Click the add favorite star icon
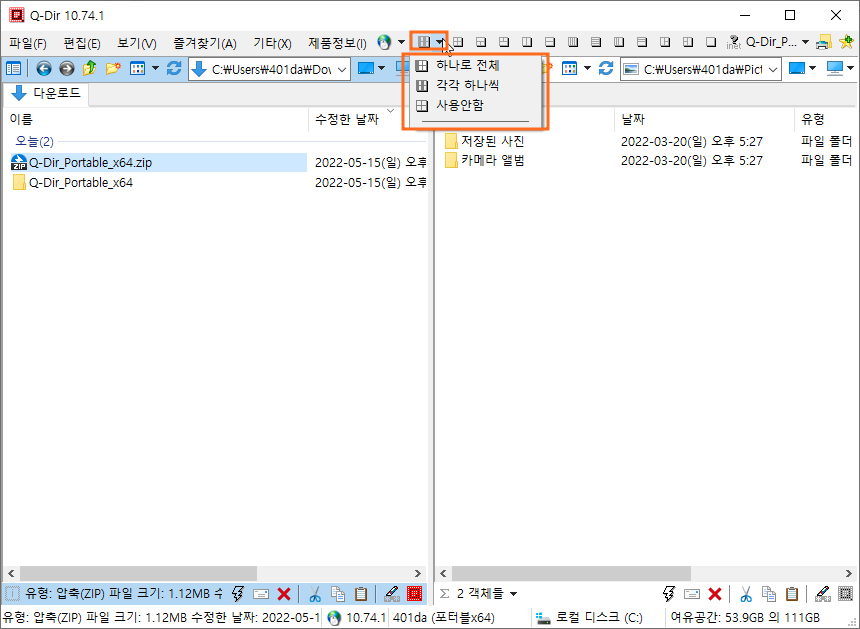 click(x=847, y=42)
